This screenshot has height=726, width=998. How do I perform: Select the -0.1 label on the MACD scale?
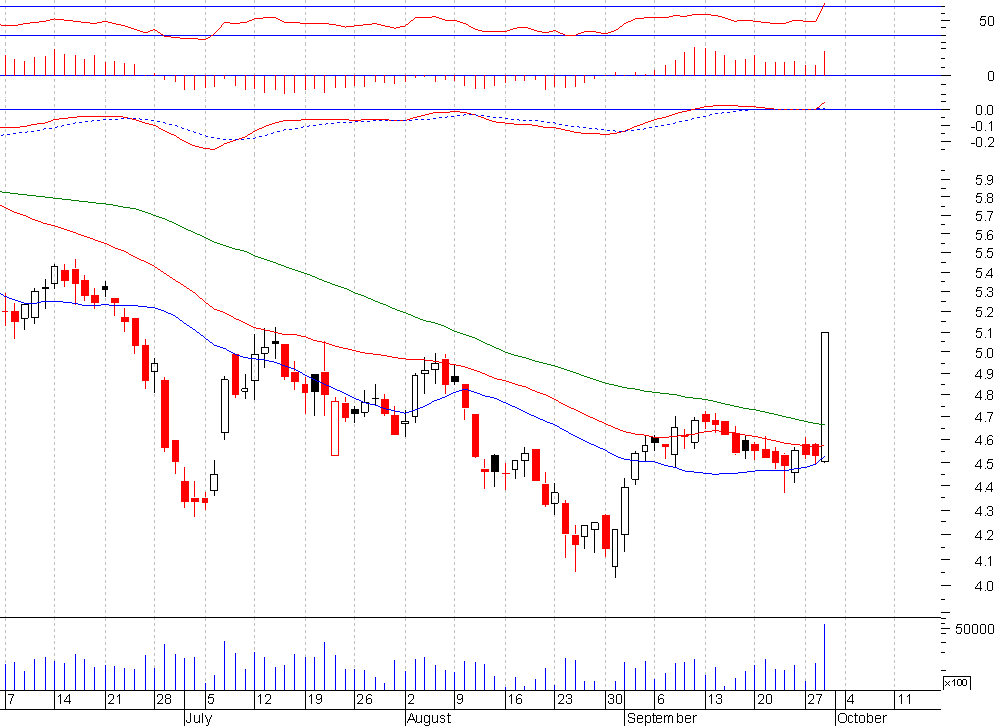coord(982,126)
